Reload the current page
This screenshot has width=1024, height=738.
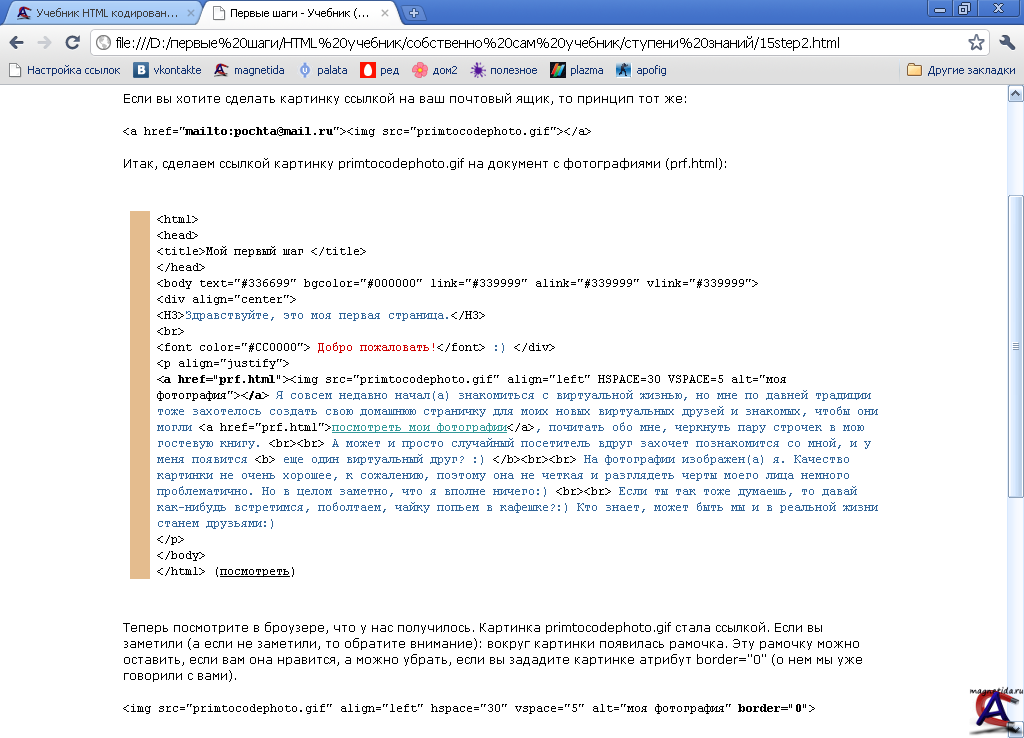tap(72, 43)
